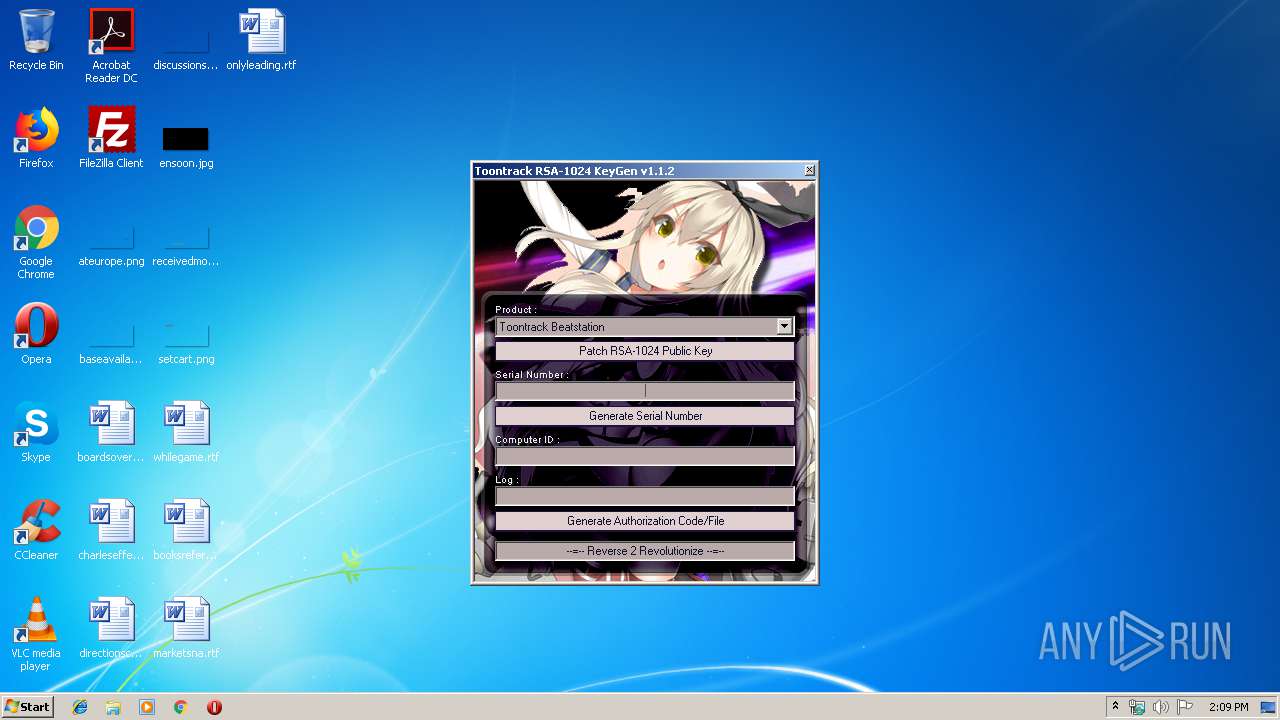This screenshot has width=1280, height=720.
Task: Open network tray icon
Action: pos(1137,707)
